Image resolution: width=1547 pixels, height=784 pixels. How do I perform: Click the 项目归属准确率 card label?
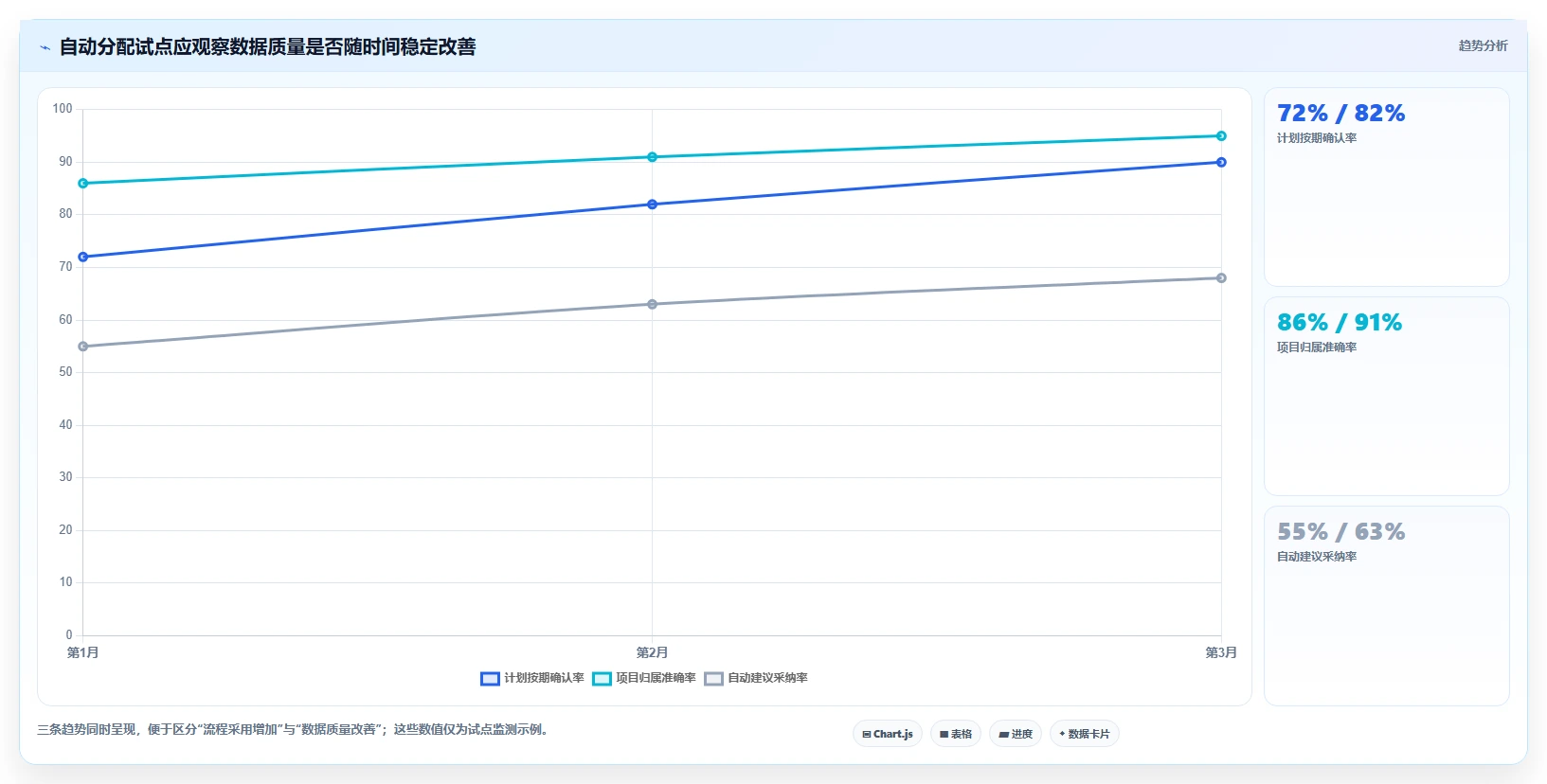point(1317,347)
